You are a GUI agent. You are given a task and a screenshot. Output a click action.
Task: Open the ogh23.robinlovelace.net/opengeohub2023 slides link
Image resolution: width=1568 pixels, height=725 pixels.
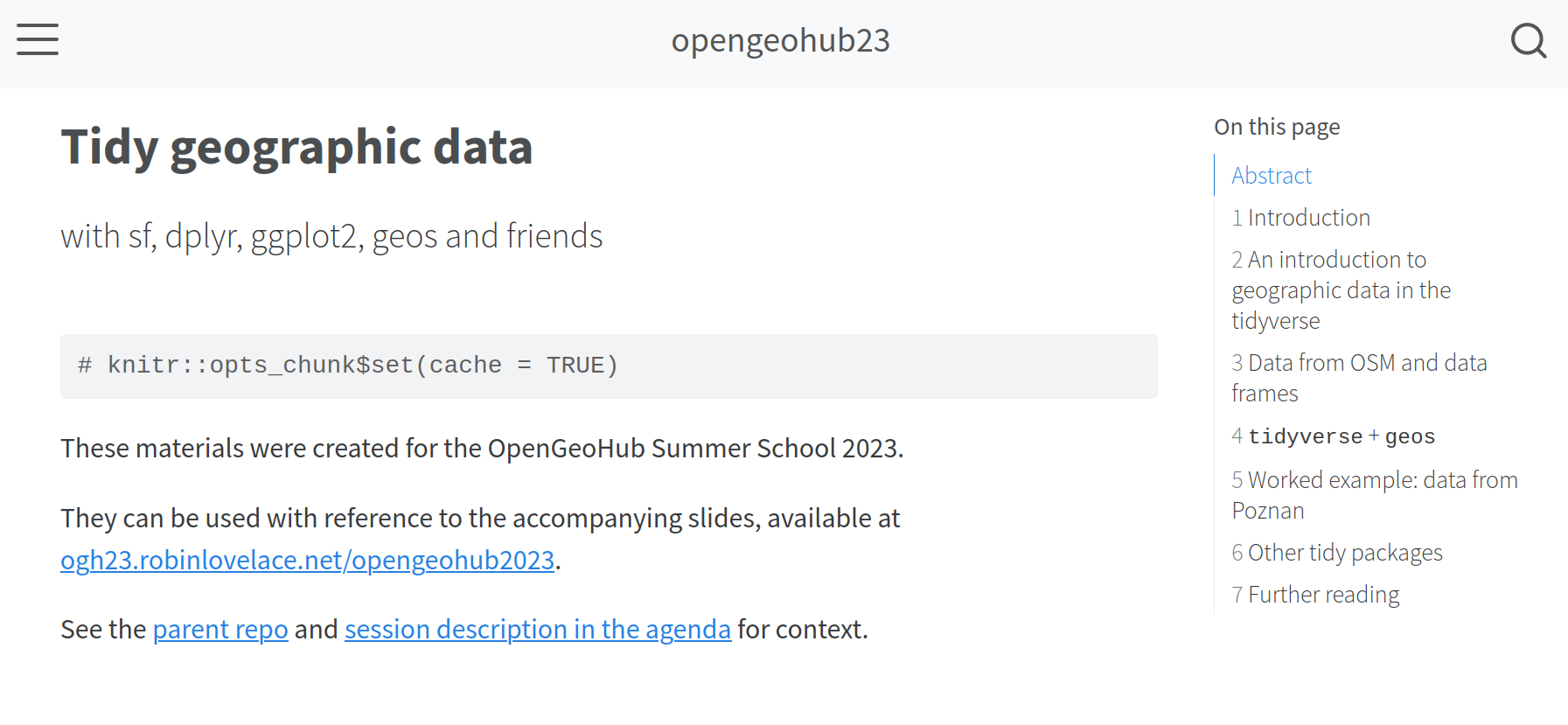[x=307, y=560]
